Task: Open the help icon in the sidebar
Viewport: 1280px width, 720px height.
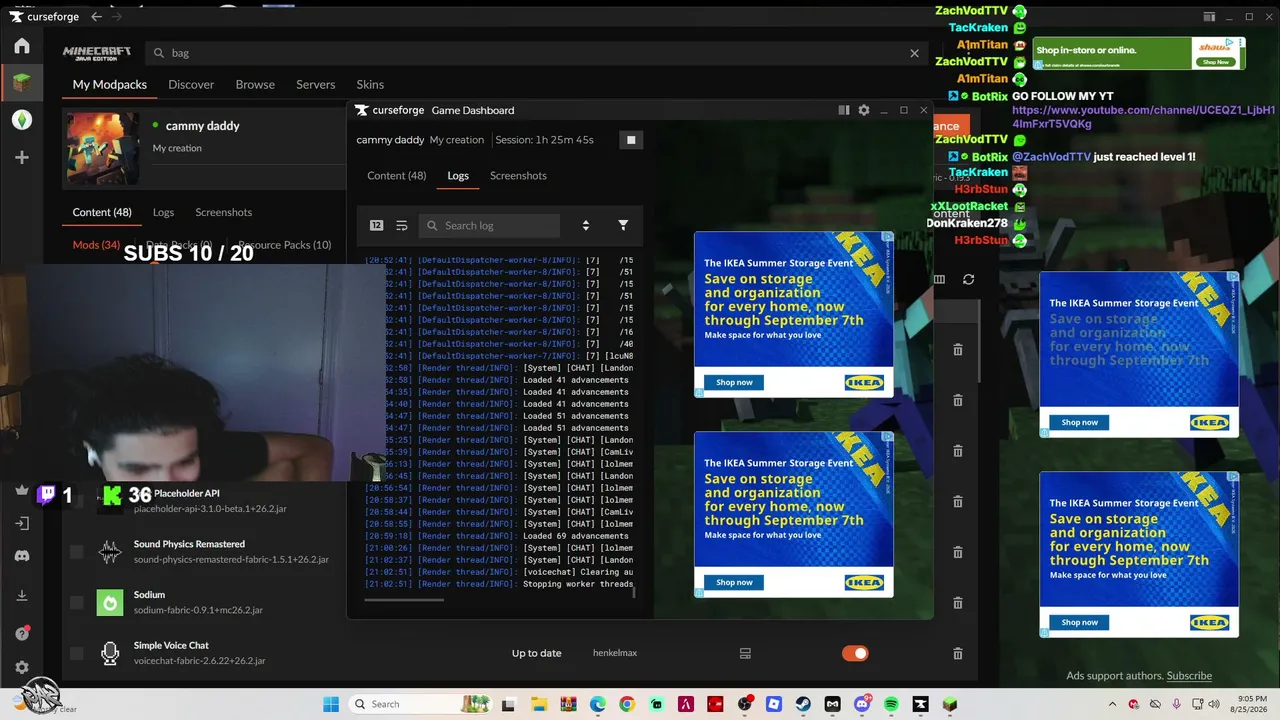Action: tap(22, 633)
